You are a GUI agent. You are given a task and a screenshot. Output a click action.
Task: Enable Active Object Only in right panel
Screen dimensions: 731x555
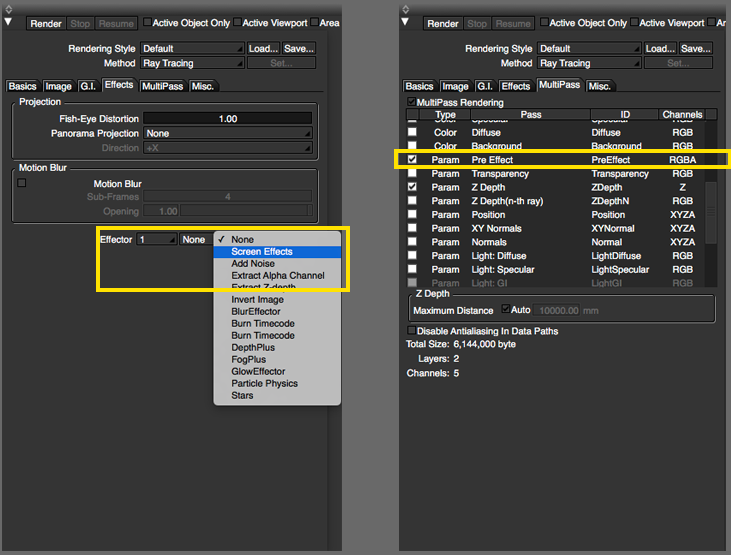(544, 22)
